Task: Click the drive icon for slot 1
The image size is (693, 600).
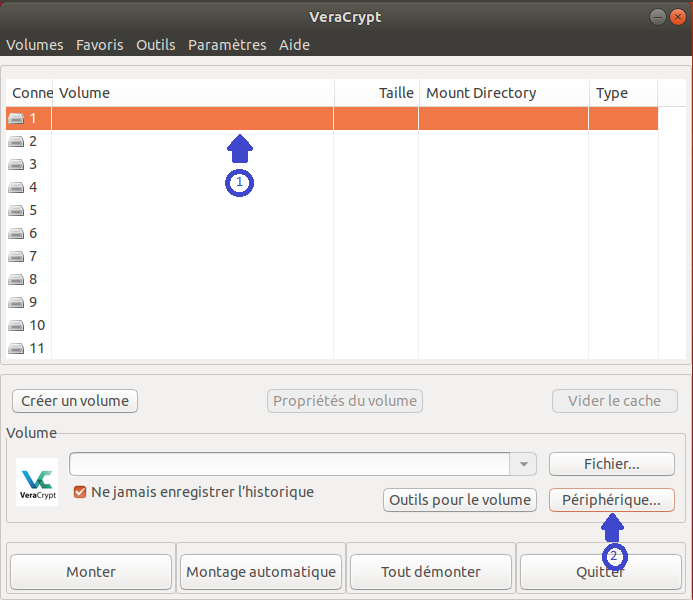Action: pyautogui.click(x=17, y=119)
